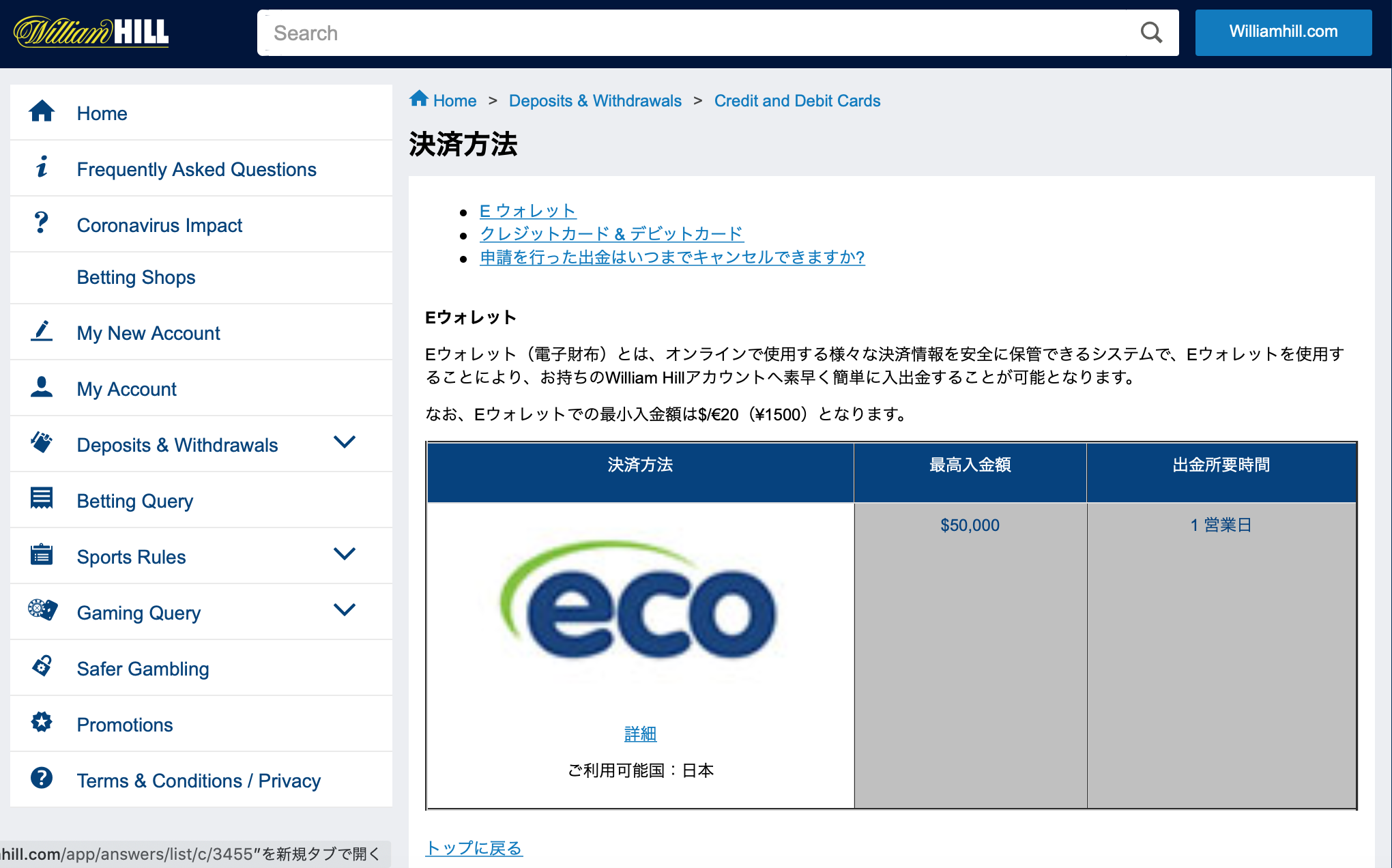Click the 決済方法 table column header
Screen dimensions: 1392x868
[x=640, y=472]
